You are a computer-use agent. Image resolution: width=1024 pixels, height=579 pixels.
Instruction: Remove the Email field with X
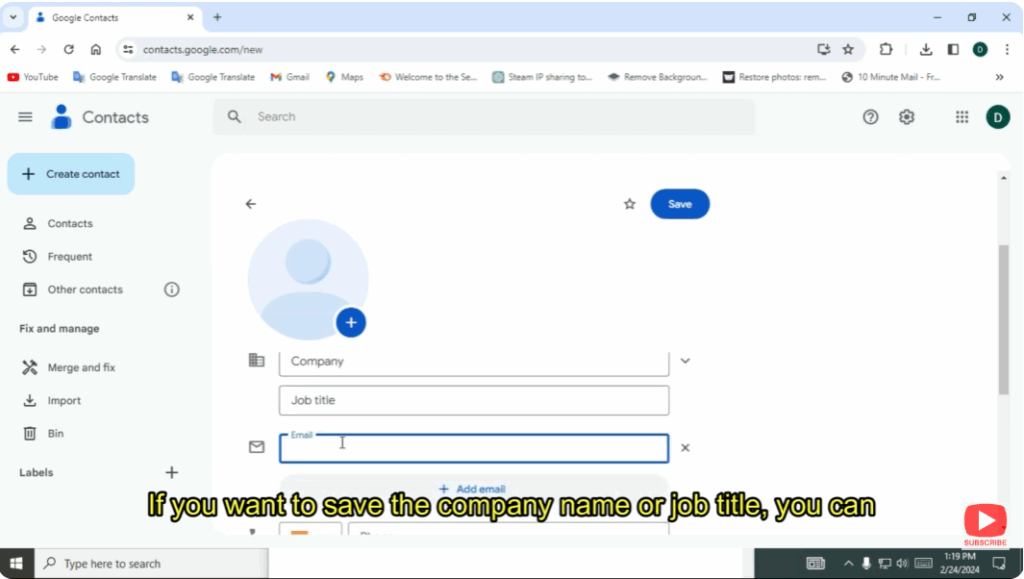[x=685, y=448]
